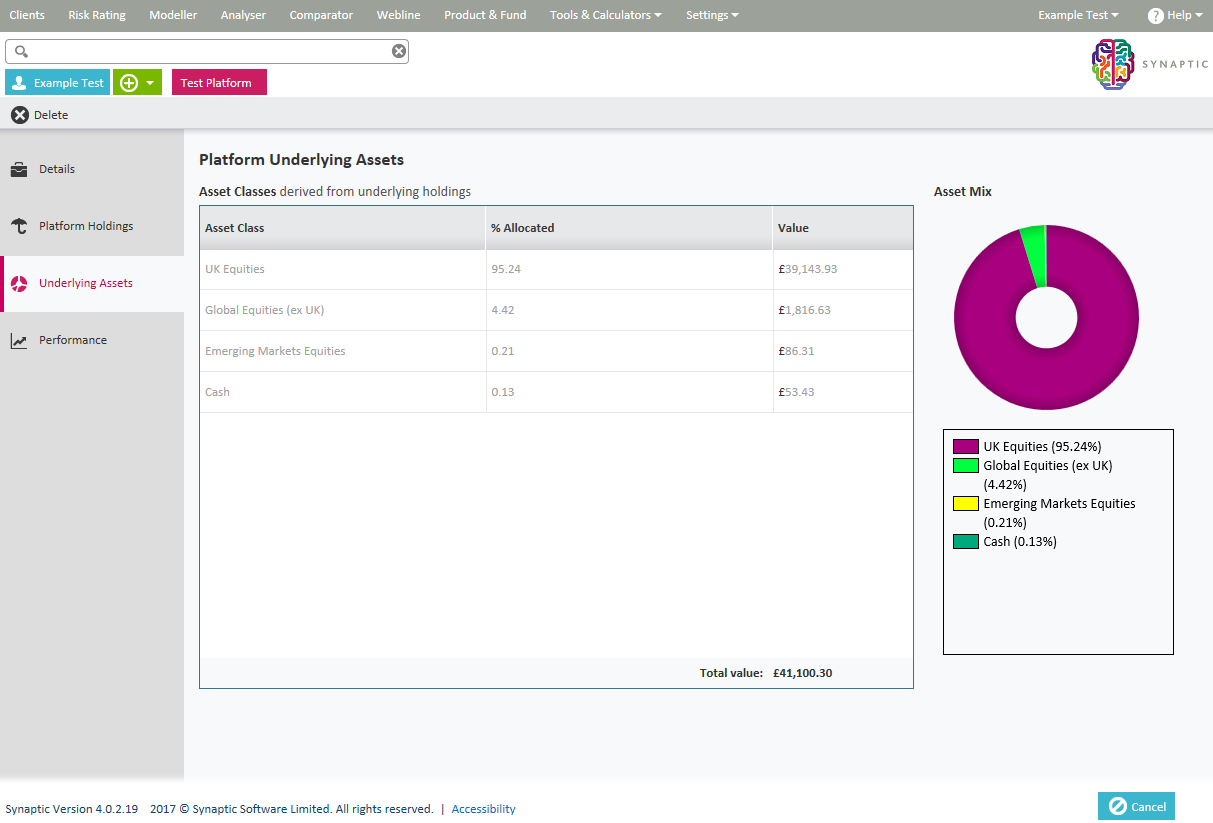This screenshot has height=823, width=1213.
Task: Select the Underlying Assets side tab
Action: [85, 283]
